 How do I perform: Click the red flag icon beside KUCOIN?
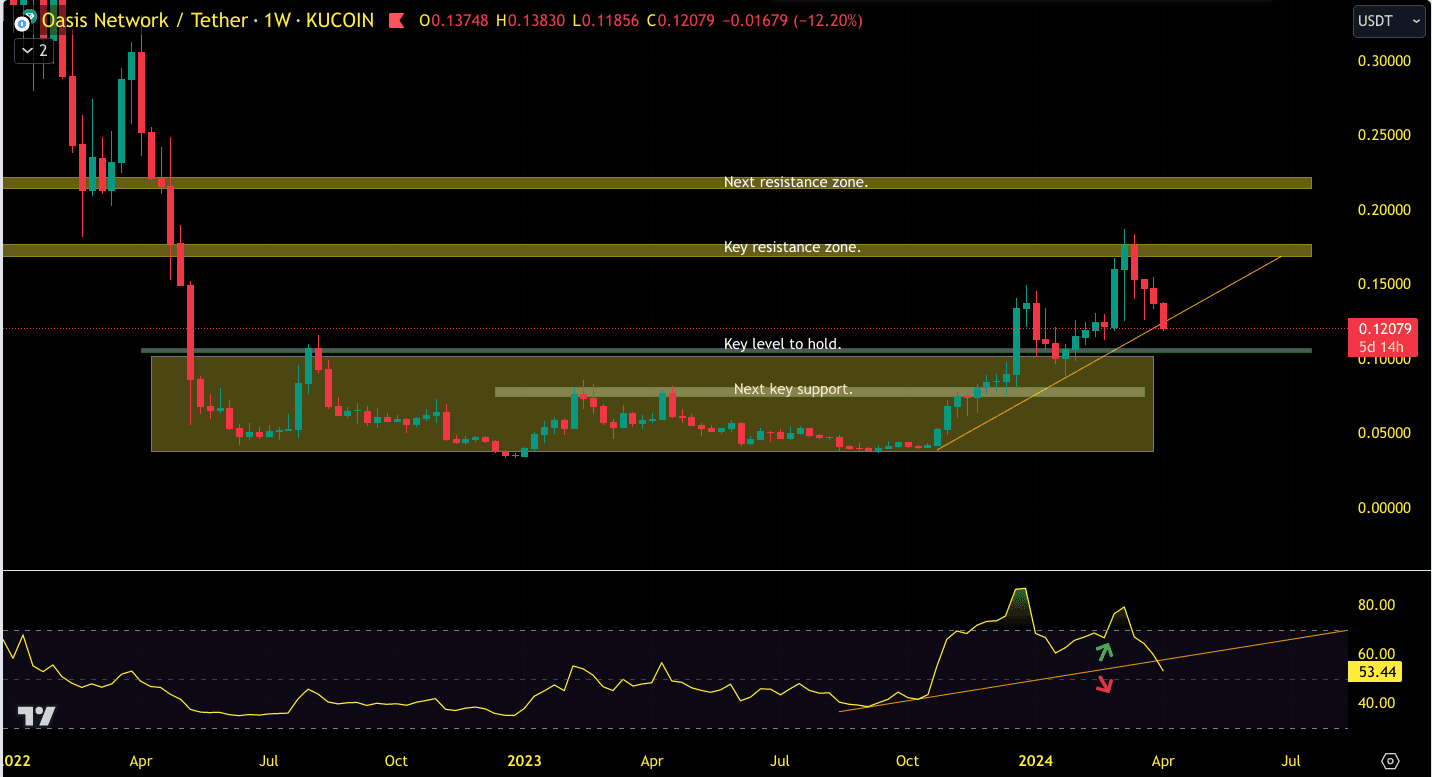point(398,20)
